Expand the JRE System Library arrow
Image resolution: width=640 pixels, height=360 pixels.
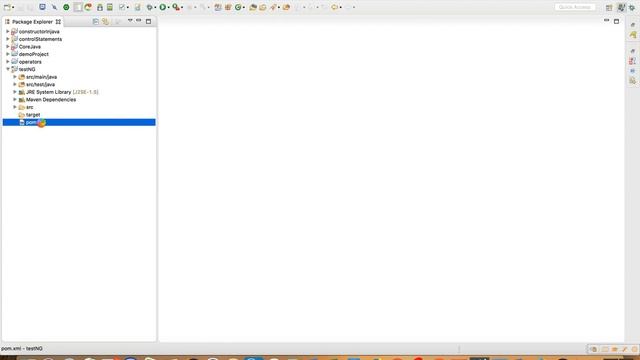pos(15,92)
